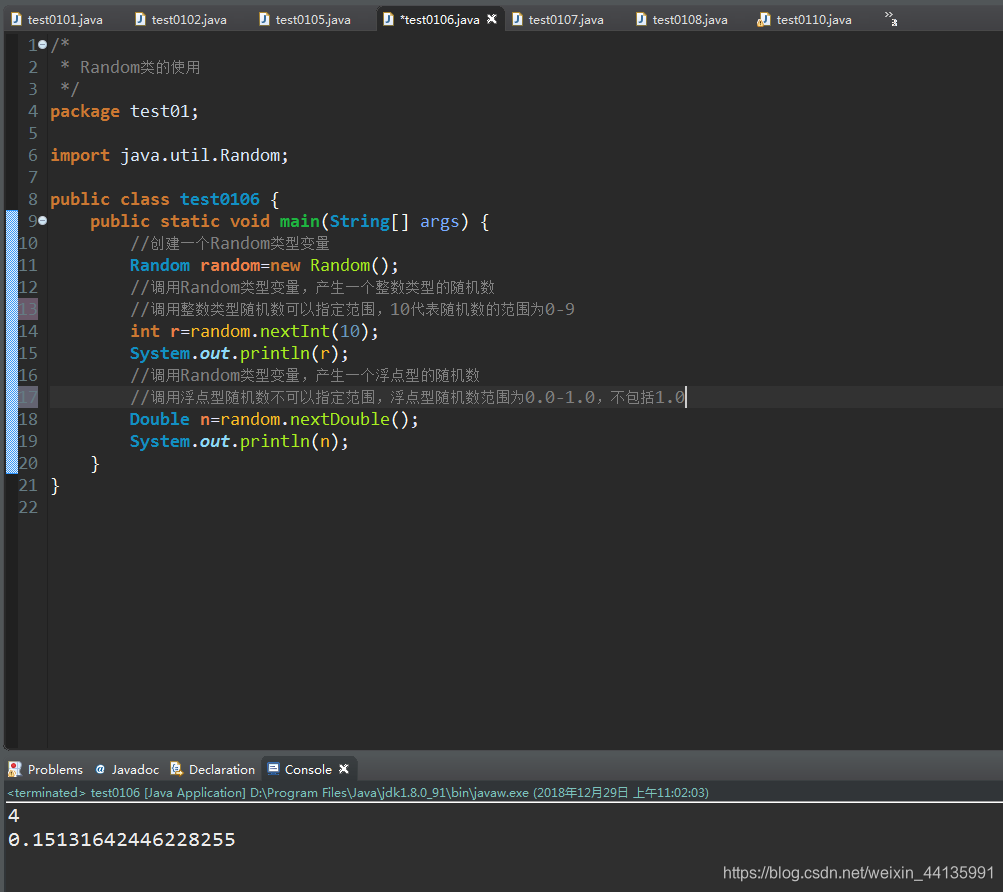The width and height of the screenshot is (1003, 892).
Task: Select the test0105.java editor tab
Action: pos(313,20)
